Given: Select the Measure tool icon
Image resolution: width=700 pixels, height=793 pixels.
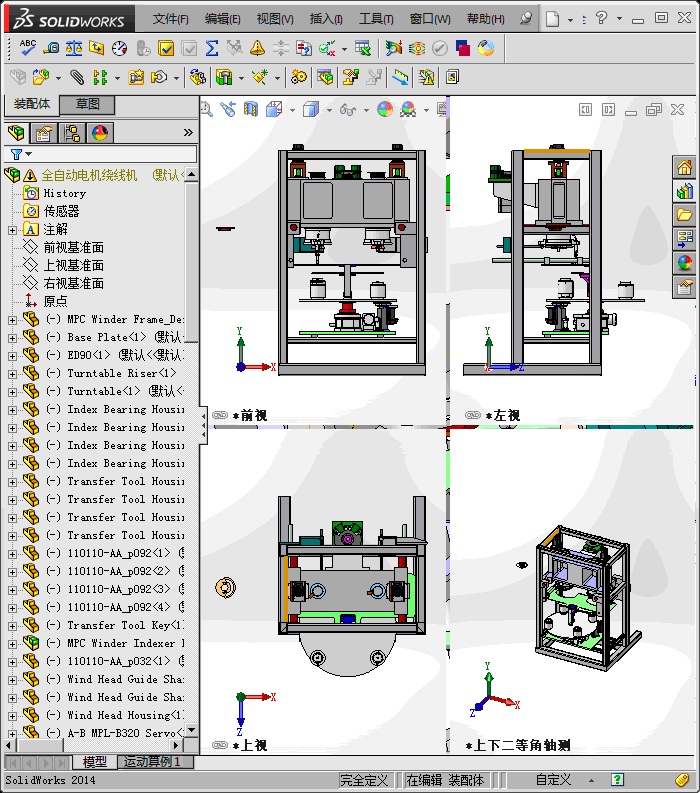Looking at the screenshot, I should click(51, 49).
